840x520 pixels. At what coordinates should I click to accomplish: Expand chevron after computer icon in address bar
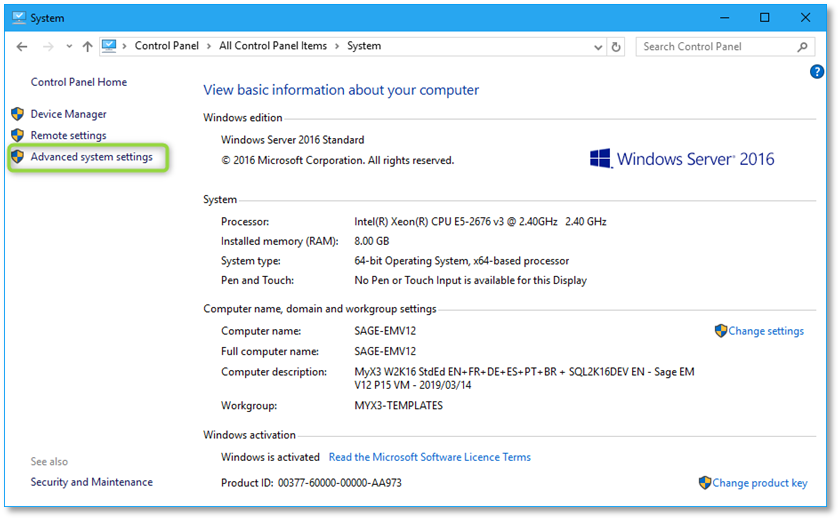(124, 47)
